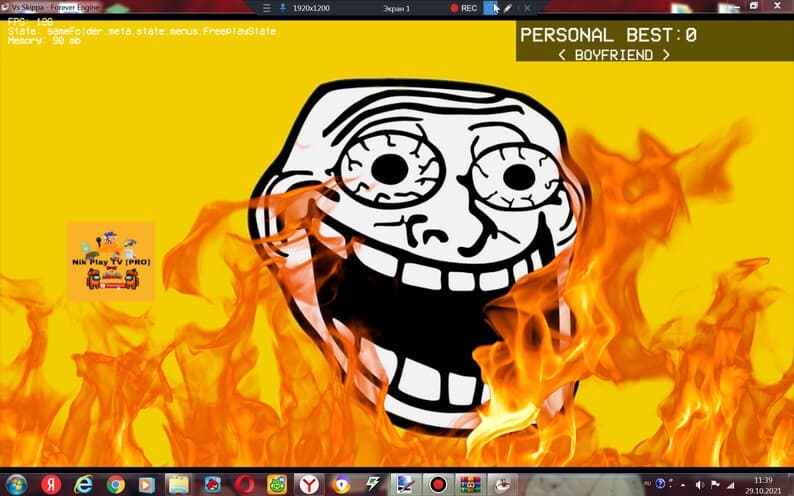This screenshot has width=794, height=496.
Task: Launch Google Chrome from the taskbar
Action: (x=115, y=485)
